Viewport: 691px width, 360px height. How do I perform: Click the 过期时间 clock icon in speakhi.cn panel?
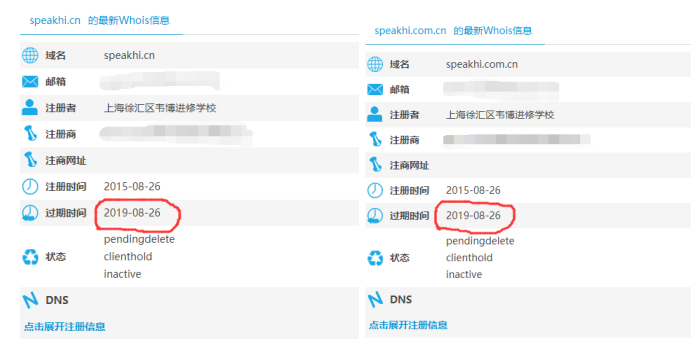[30, 213]
